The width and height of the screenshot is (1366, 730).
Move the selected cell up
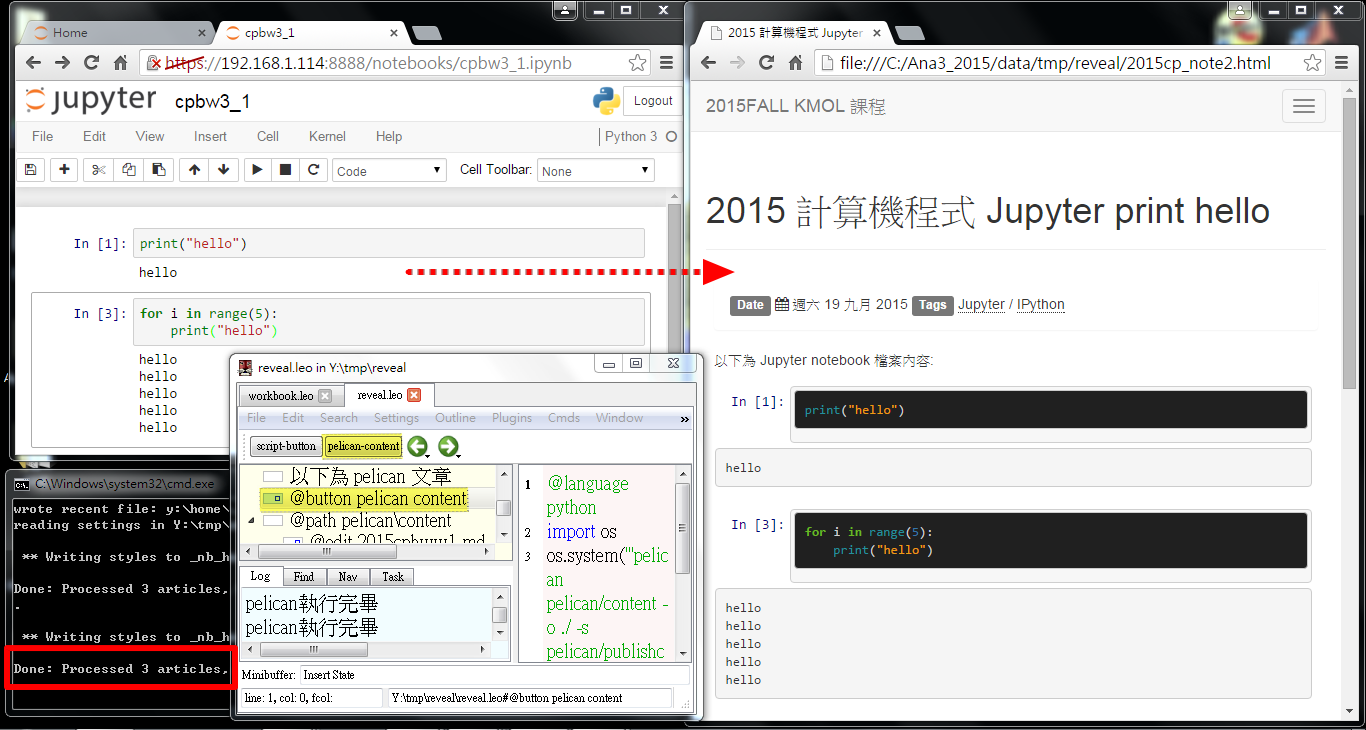[x=194, y=170]
